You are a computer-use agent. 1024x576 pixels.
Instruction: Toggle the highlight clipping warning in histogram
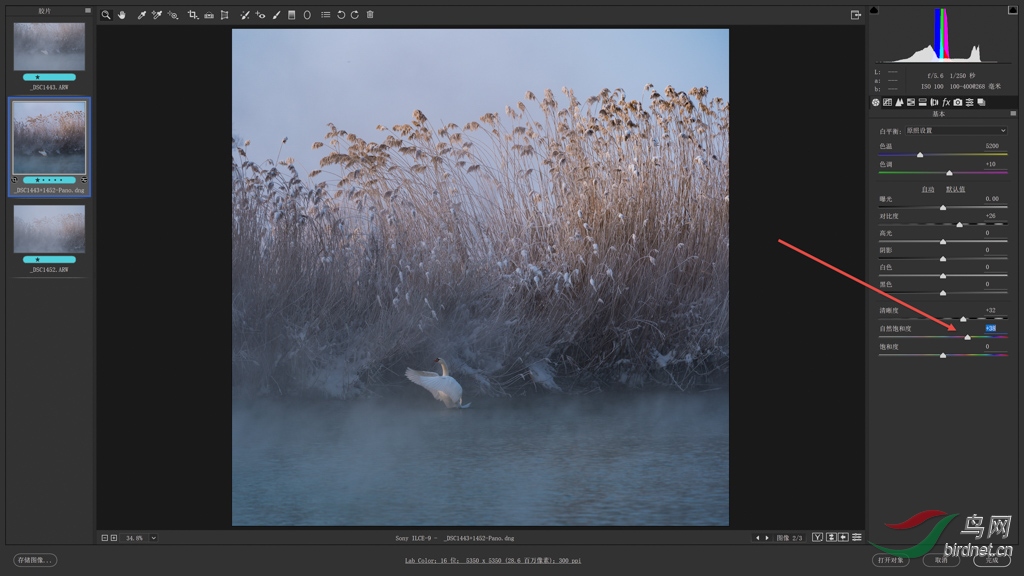(x=1012, y=10)
